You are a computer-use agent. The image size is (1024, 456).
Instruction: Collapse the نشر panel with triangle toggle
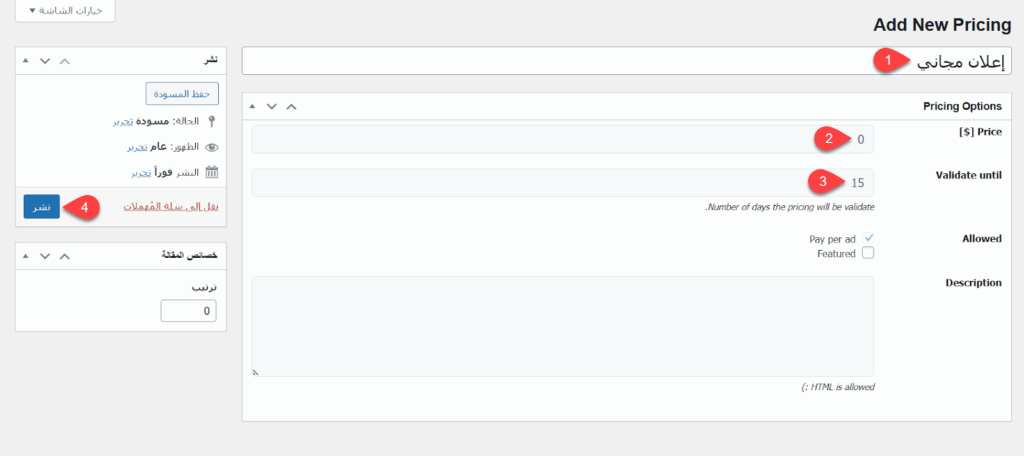[x=25, y=61]
